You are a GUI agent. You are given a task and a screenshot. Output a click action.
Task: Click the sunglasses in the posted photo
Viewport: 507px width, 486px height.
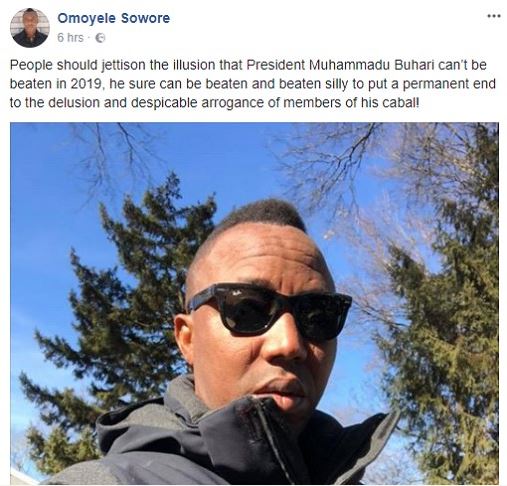269,312
